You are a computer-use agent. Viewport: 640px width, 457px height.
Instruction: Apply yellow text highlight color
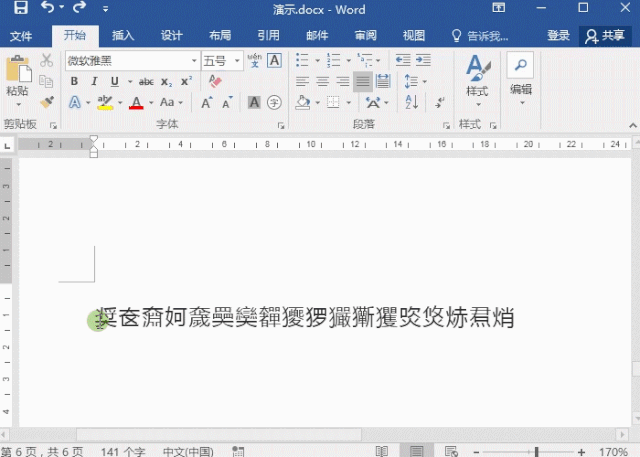pos(105,102)
